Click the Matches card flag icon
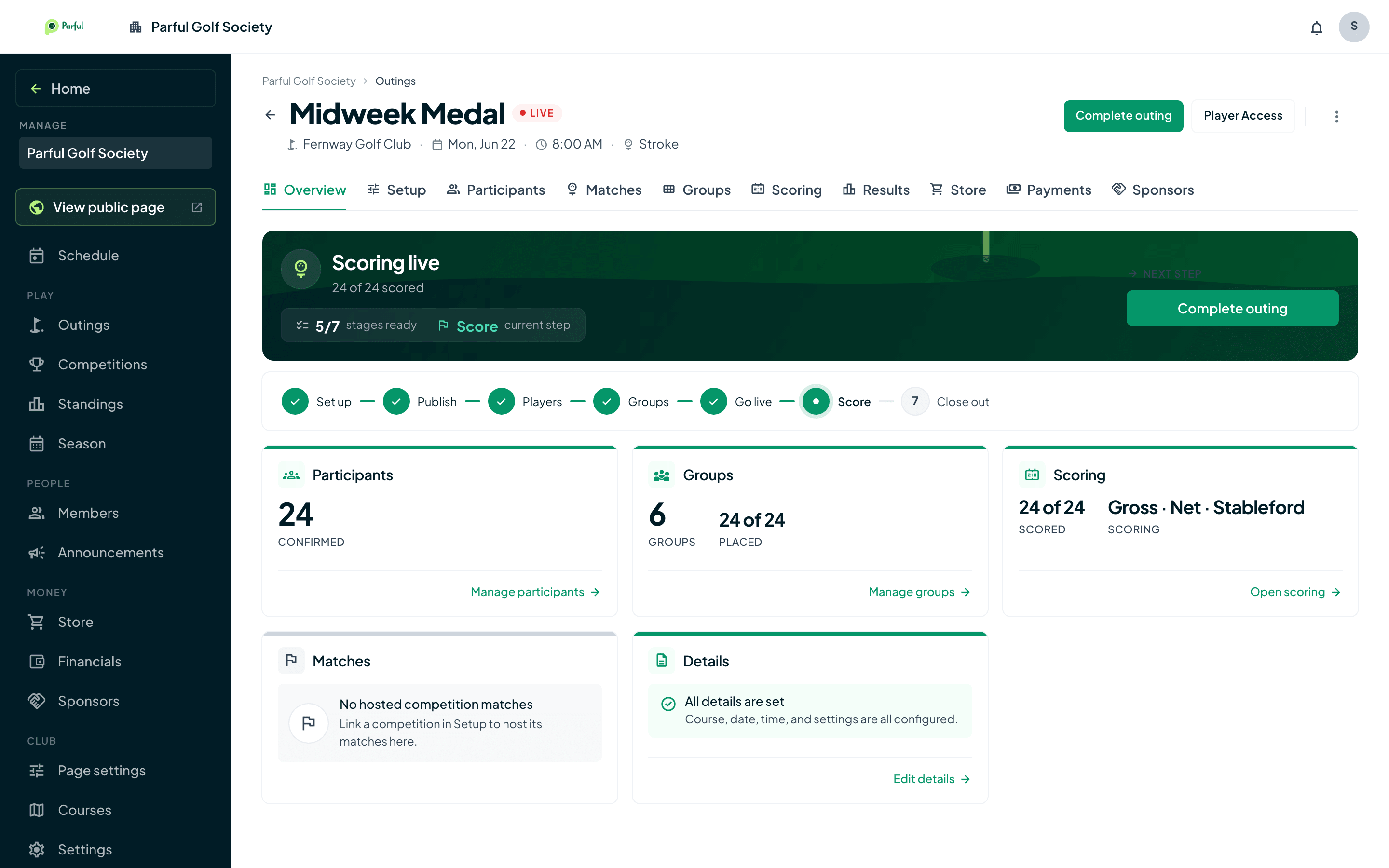This screenshot has height=868, width=1389. pos(292,661)
